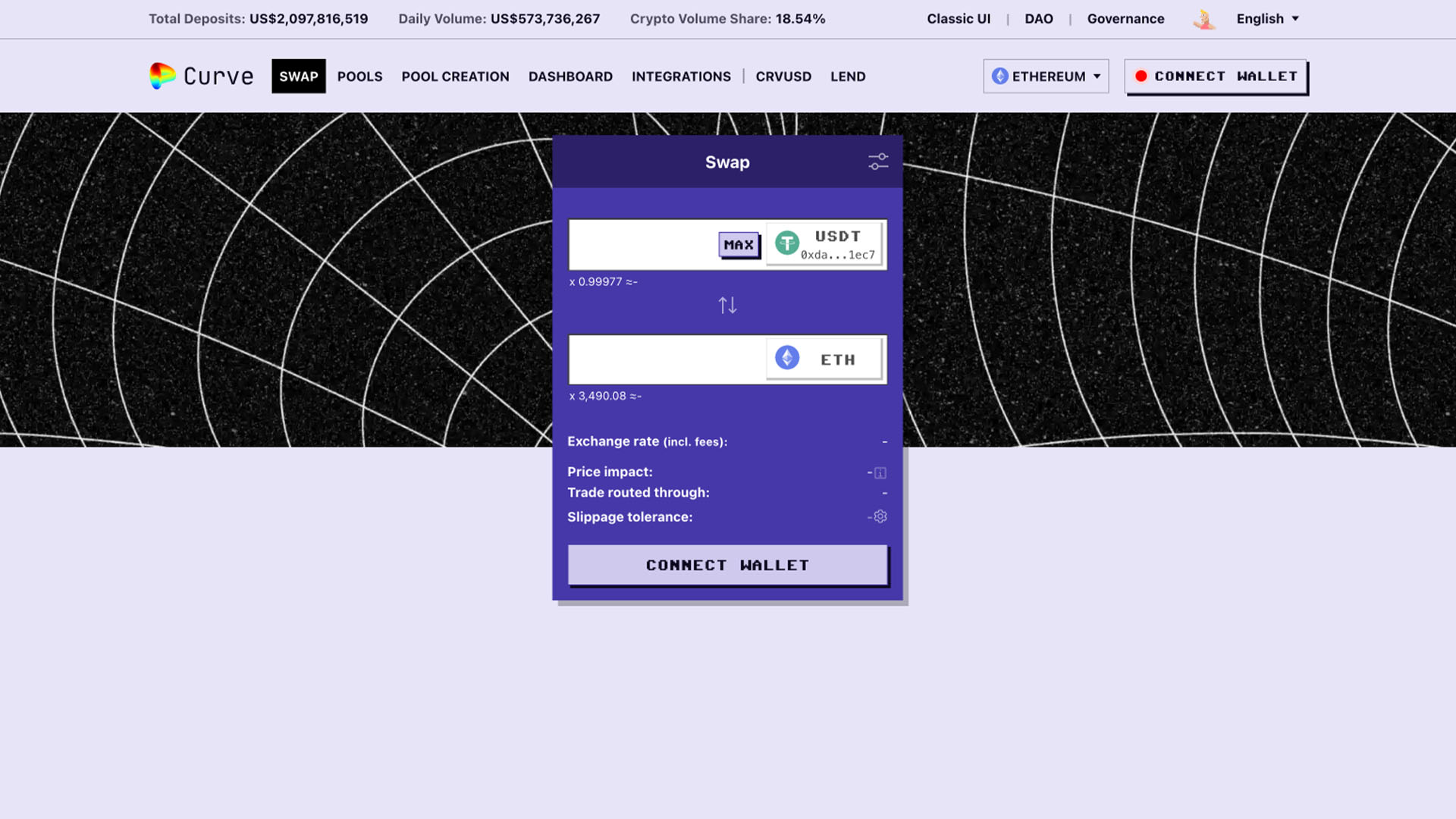
Task: Focus the ETH amount input field
Action: [x=667, y=359]
